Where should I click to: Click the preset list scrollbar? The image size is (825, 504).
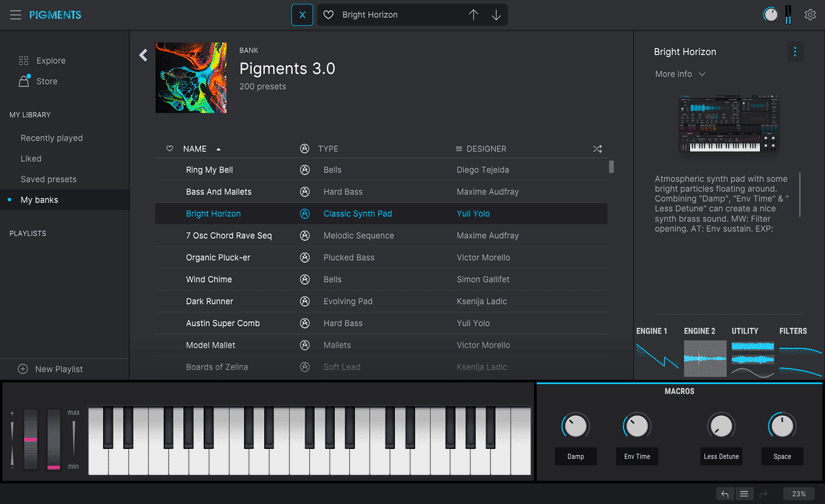point(611,167)
